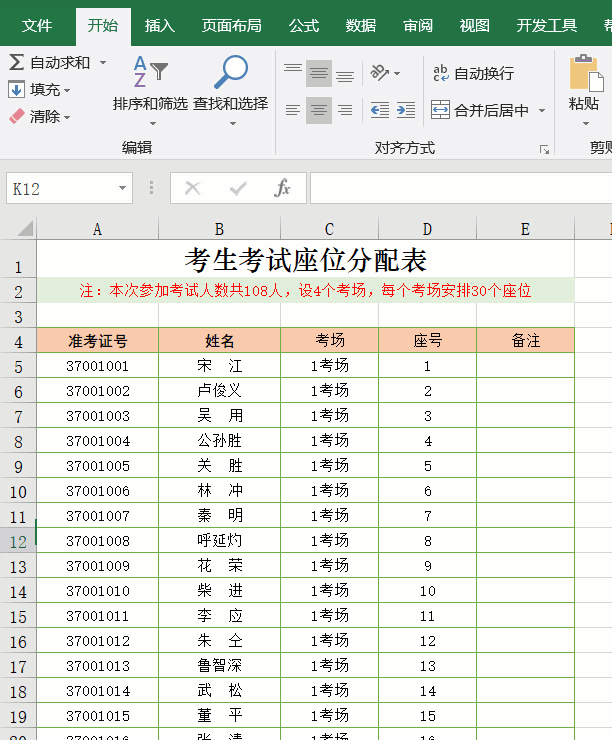
Task: Open the AutoSum dropdown arrow
Action: click(x=103, y=62)
